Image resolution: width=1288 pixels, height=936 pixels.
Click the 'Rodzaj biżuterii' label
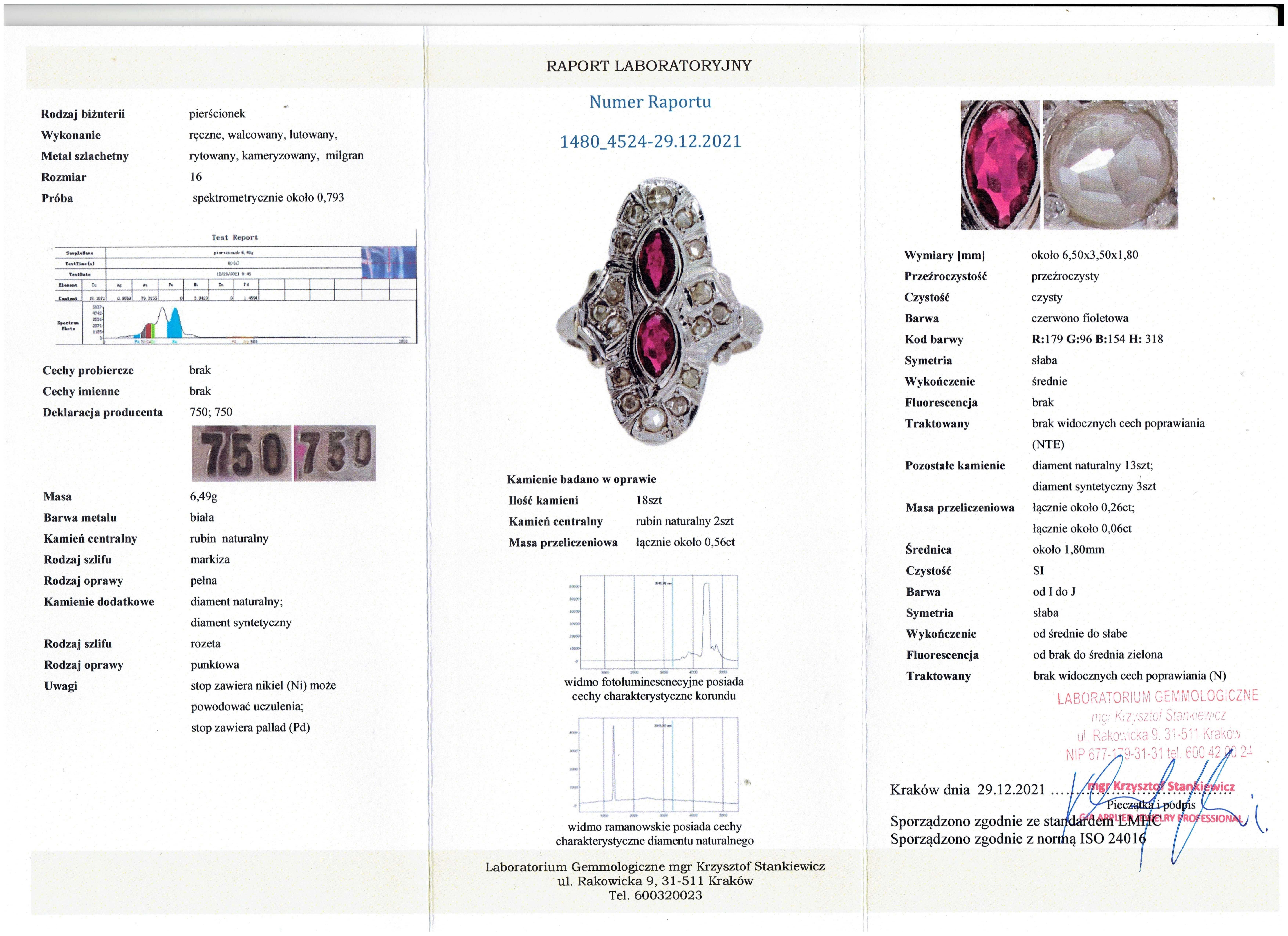pyautogui.click(x=83, y=114)
